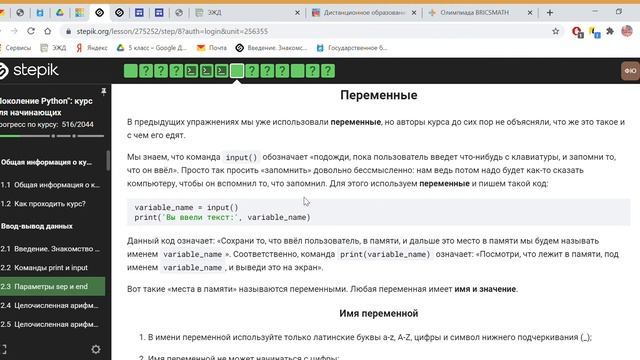Reload the Stepik page

pos(31,31)
